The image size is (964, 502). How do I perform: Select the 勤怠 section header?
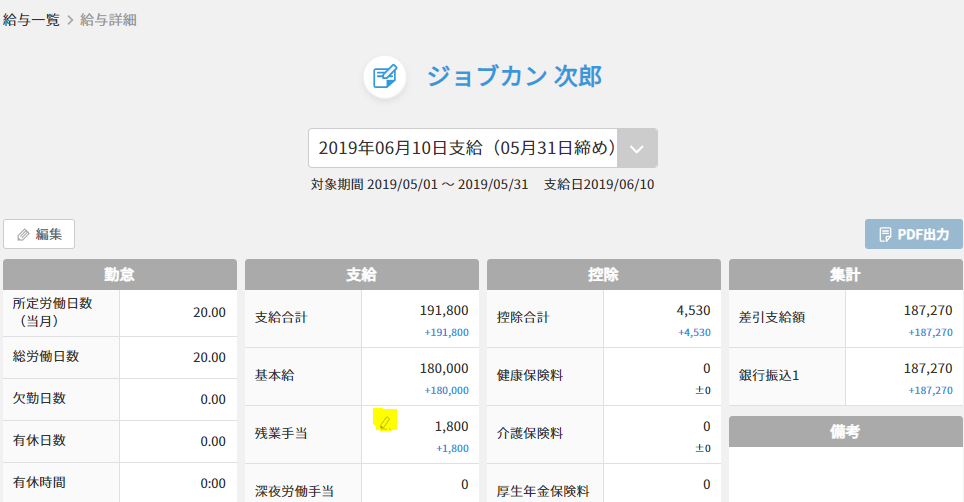click(120, 275)
